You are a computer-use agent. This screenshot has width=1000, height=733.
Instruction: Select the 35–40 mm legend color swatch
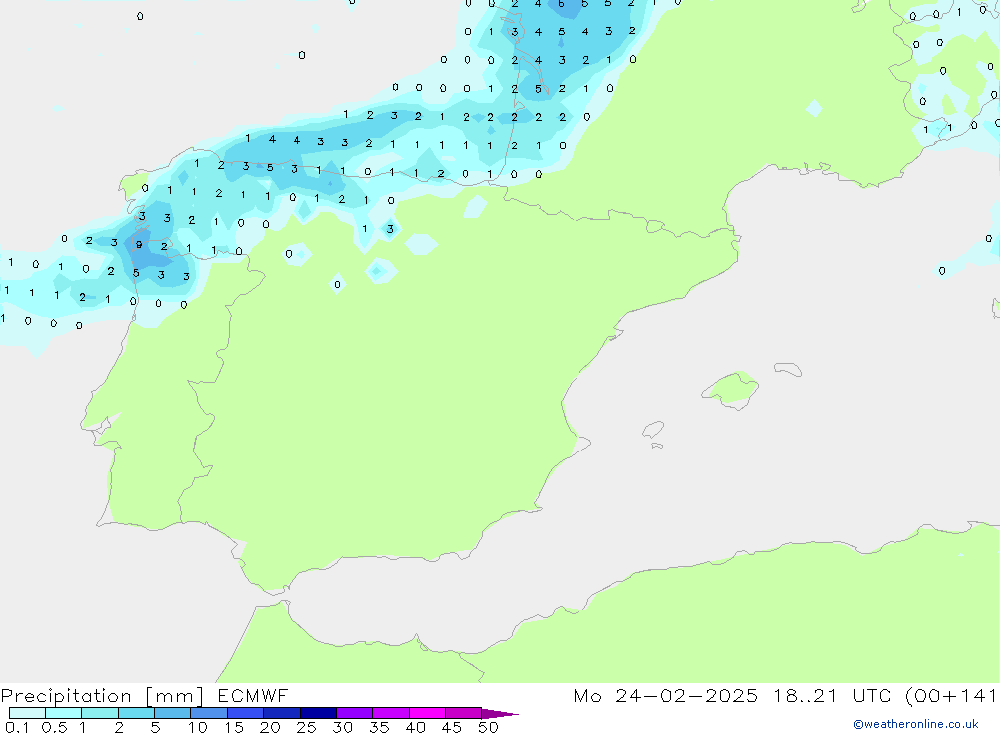click(x=391, y=713)
